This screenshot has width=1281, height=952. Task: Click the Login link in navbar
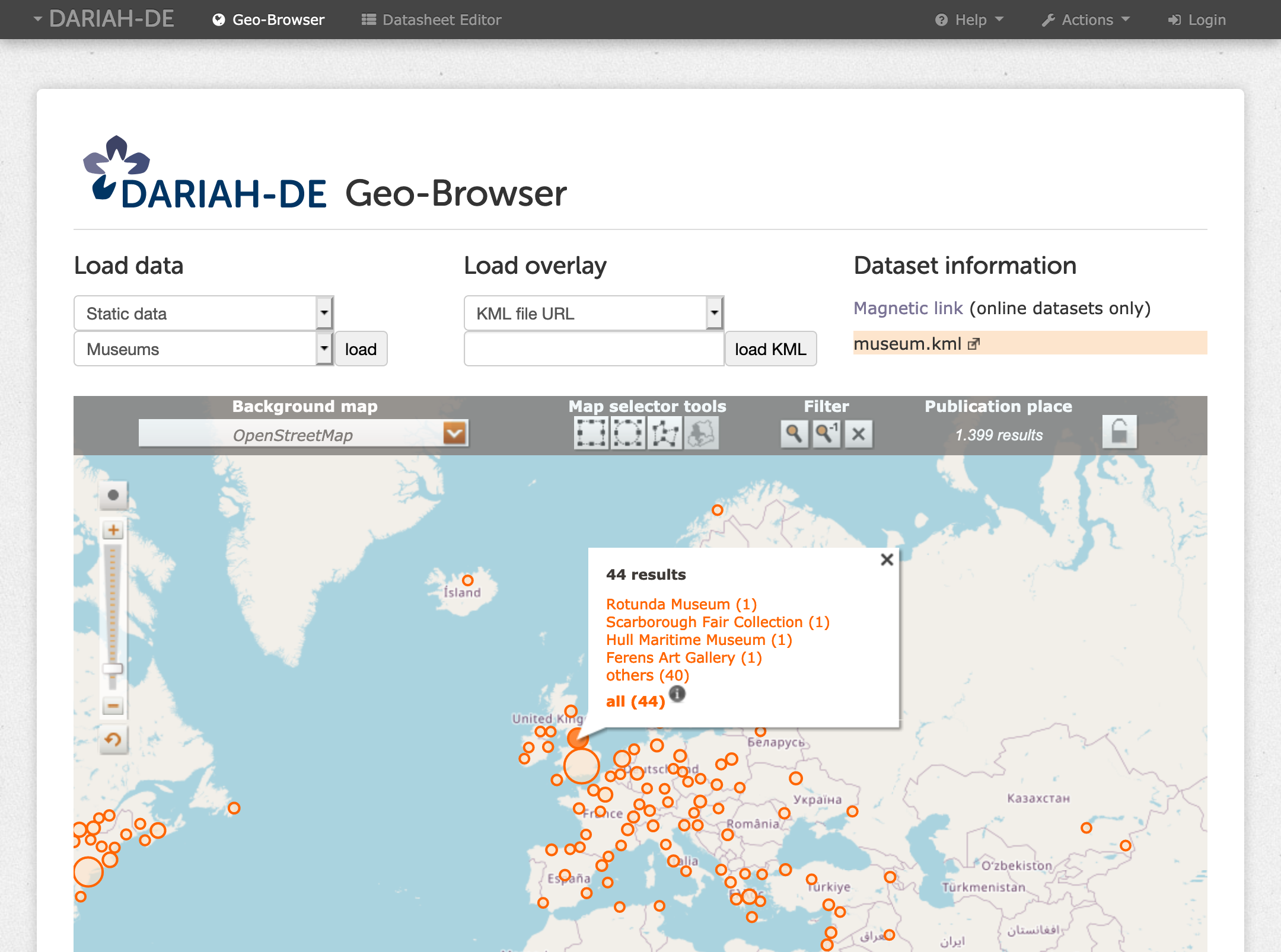point(1197,20)
